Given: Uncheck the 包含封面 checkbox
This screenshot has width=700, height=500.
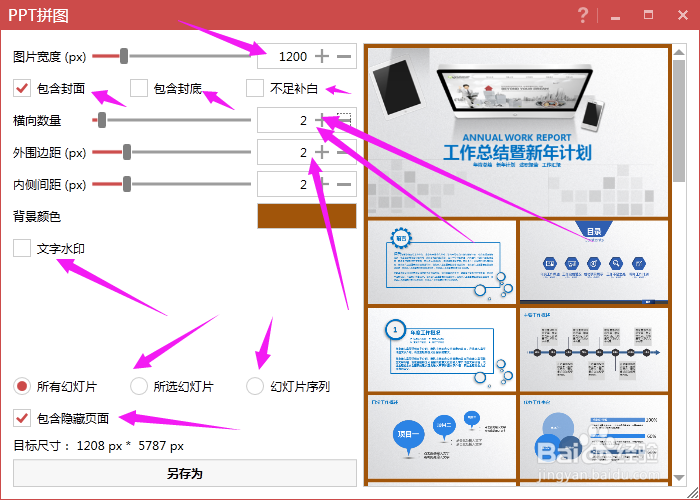Looking at the screenshot, I should point(22,88).
